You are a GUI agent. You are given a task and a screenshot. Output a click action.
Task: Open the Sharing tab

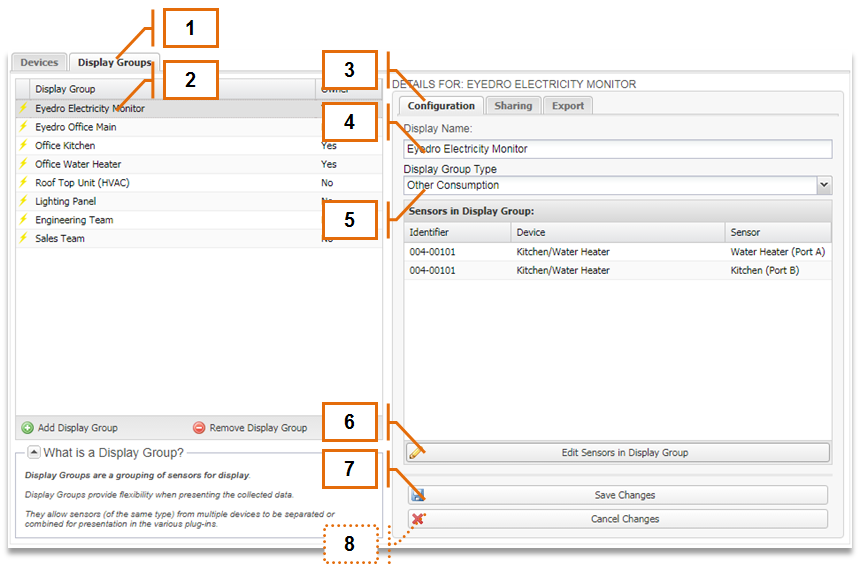[513, 106]
